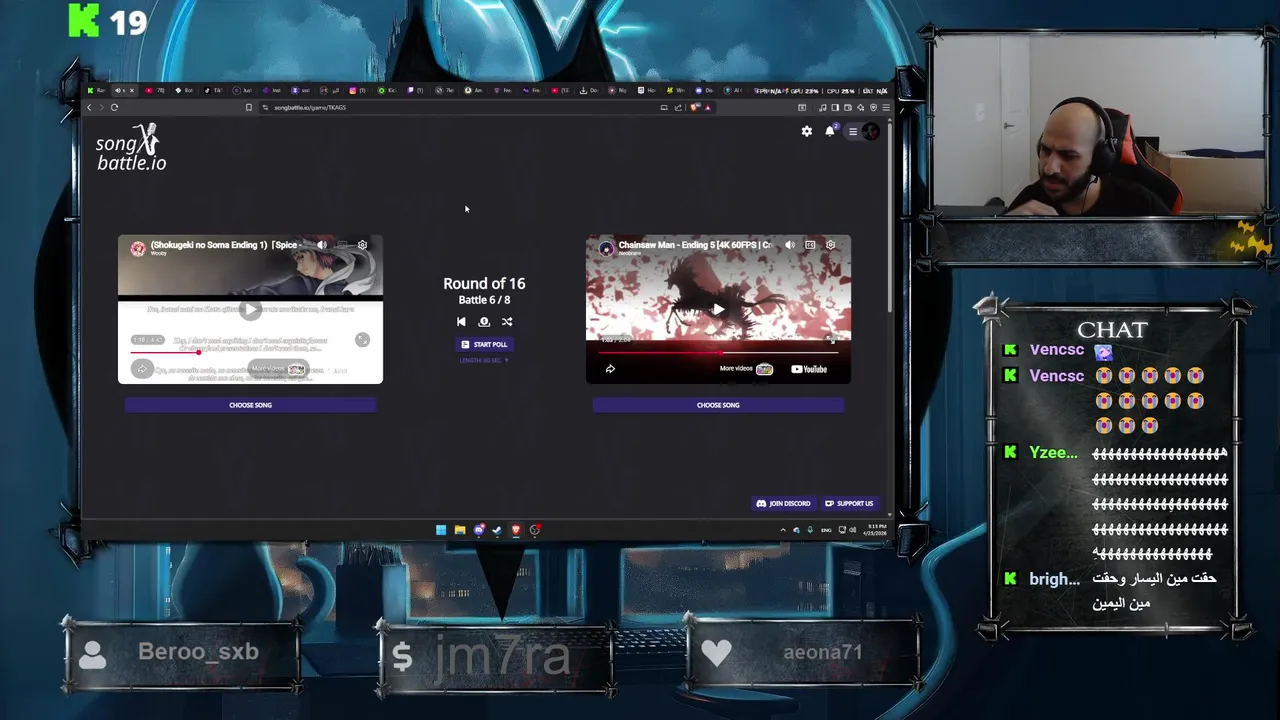Open the user profile avatar
The height and width of the screenshot is (720, 1280).
point(871,131)
